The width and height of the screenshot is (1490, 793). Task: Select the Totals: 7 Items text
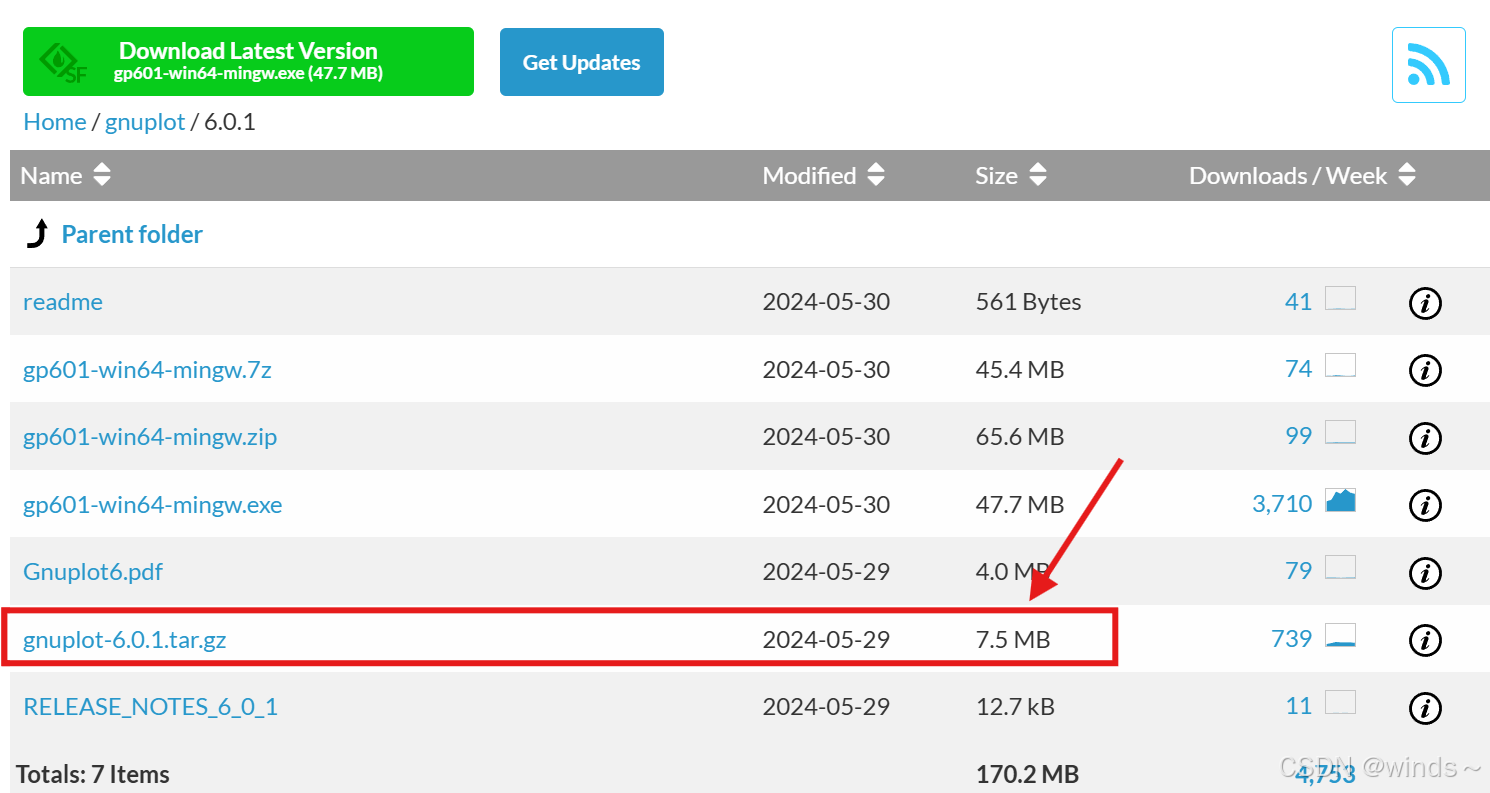(x=93, y=775)
